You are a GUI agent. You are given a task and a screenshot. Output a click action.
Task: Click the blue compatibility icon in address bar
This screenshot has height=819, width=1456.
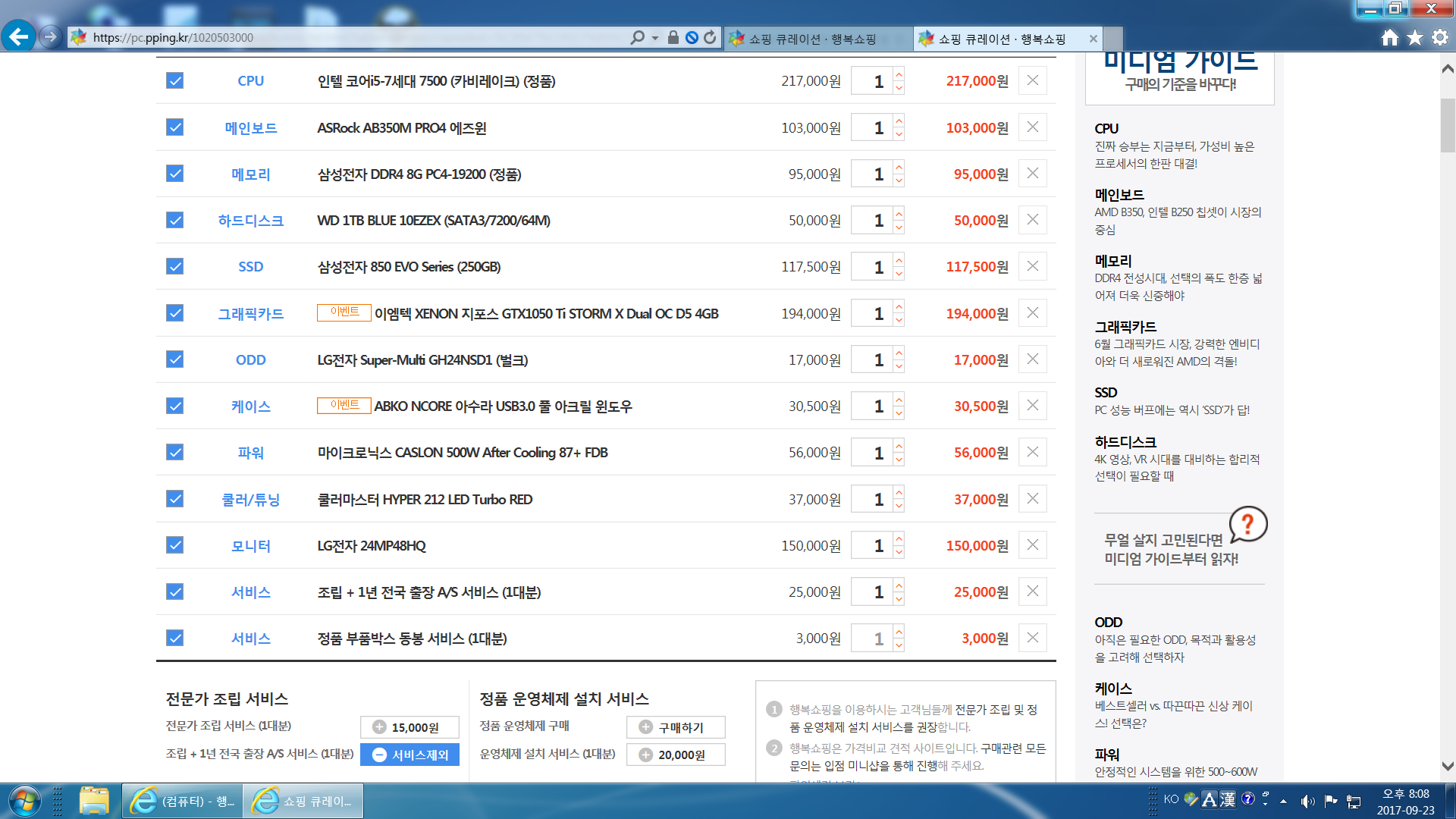[692, 37]
